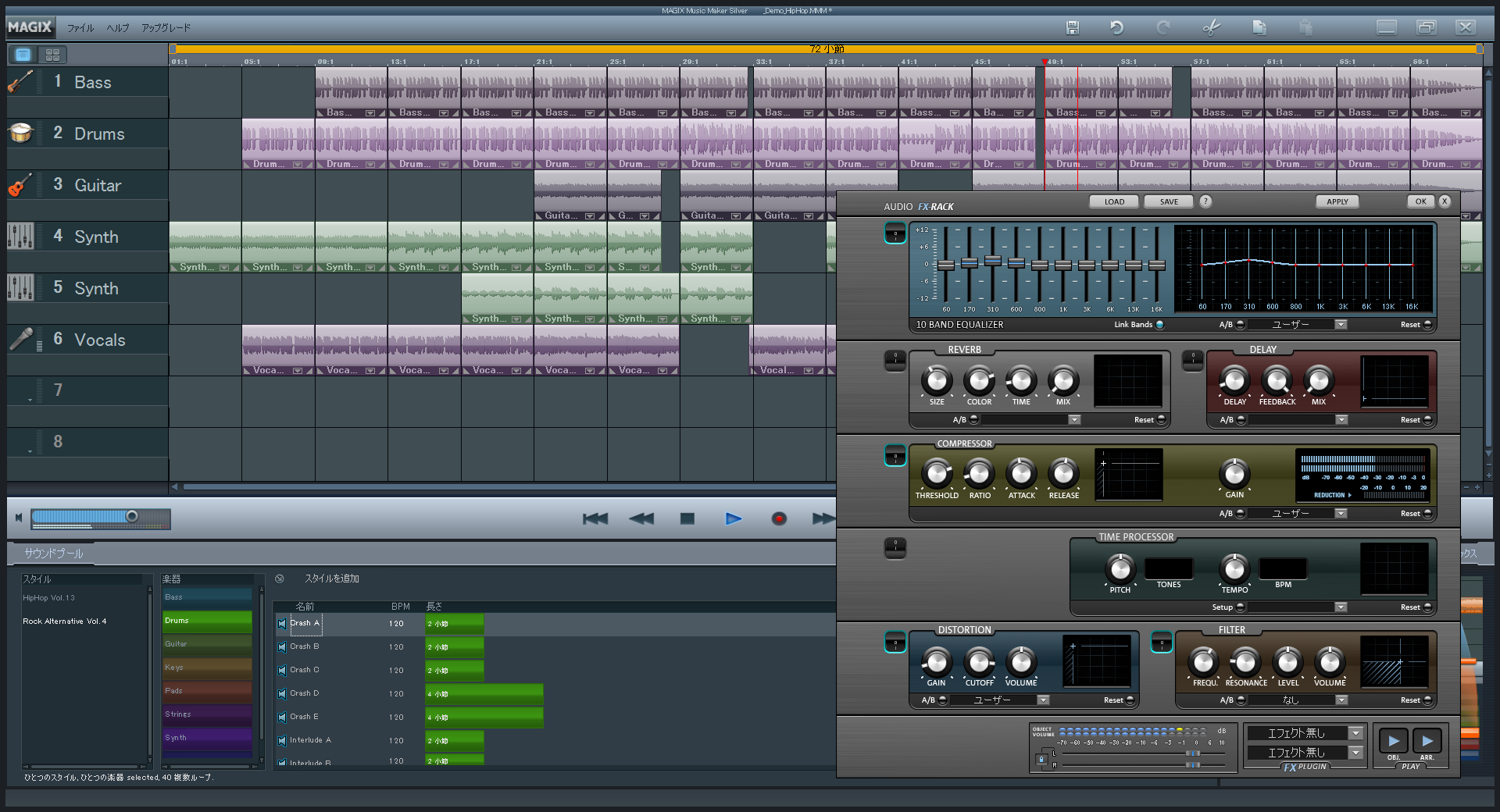Copy via the document icon in toolbar

(x=1259, y=27)
